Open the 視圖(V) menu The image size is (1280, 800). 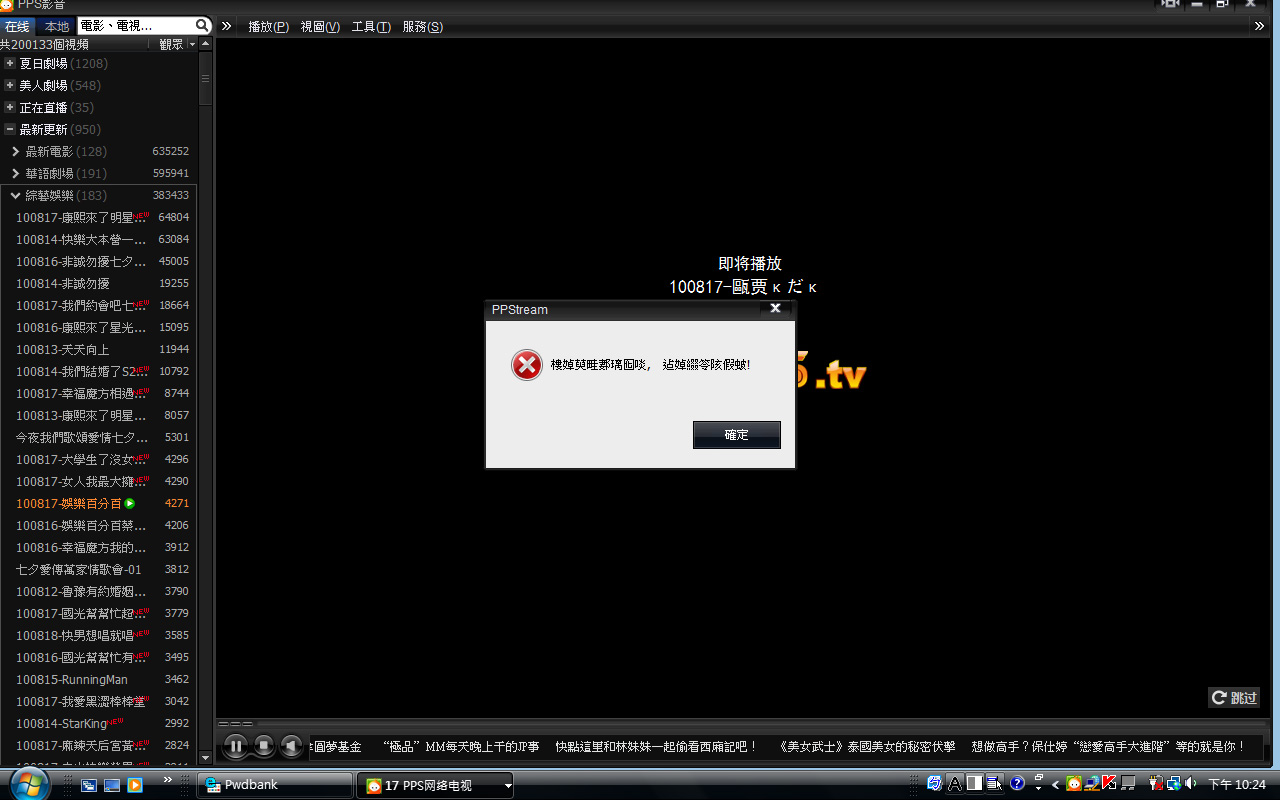pos(320,26)
